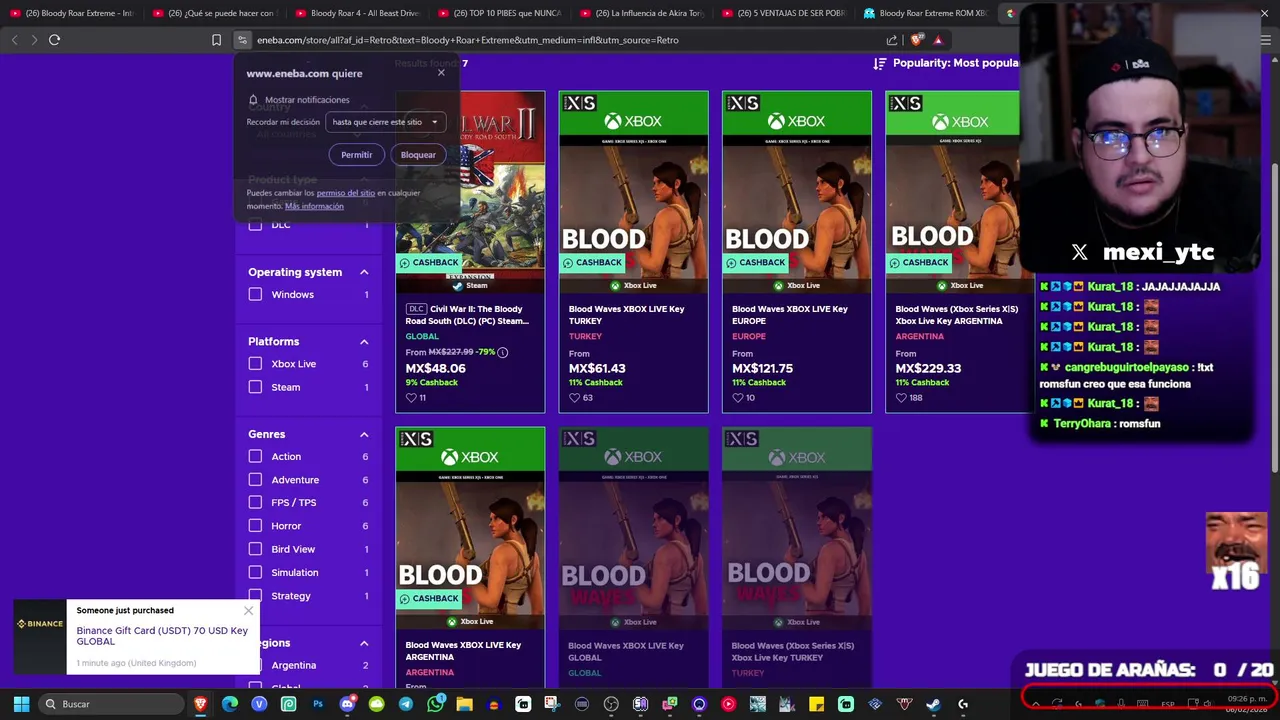Click Permitir to allow notifications
This screenshot has height=720, width=1280.
356,155
